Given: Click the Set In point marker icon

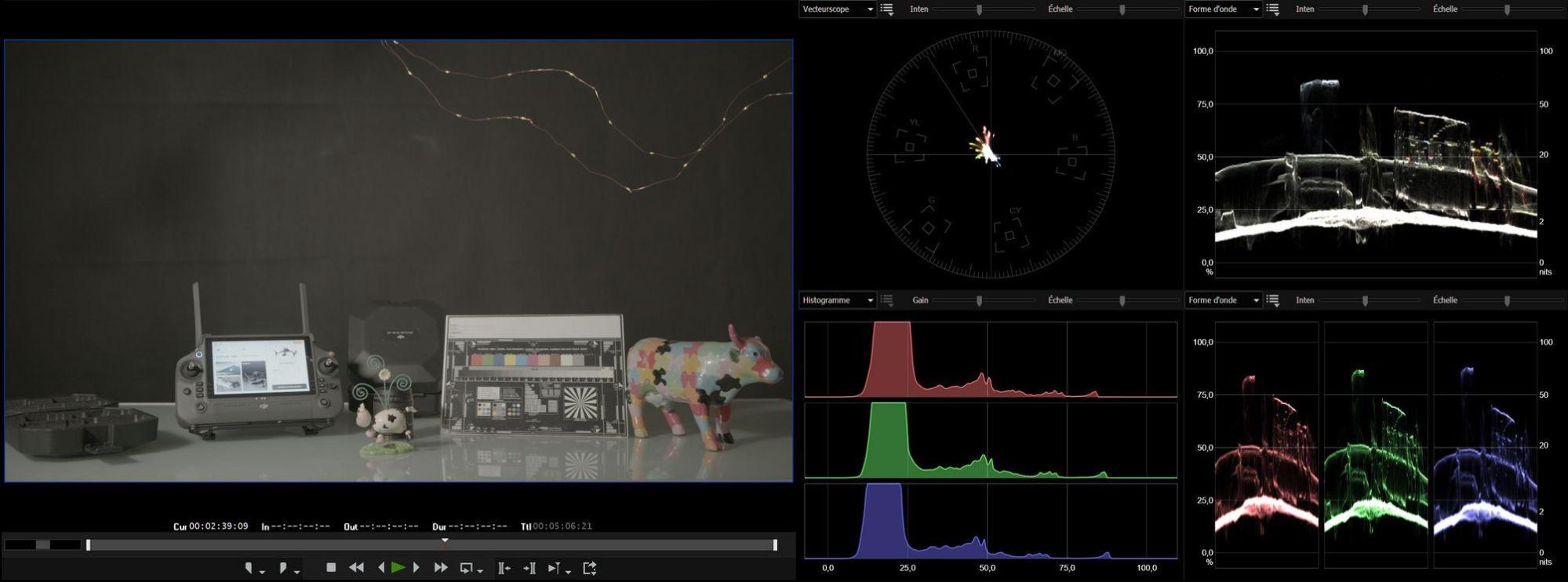Looking at the screenshot, I should tap(249, 568).
